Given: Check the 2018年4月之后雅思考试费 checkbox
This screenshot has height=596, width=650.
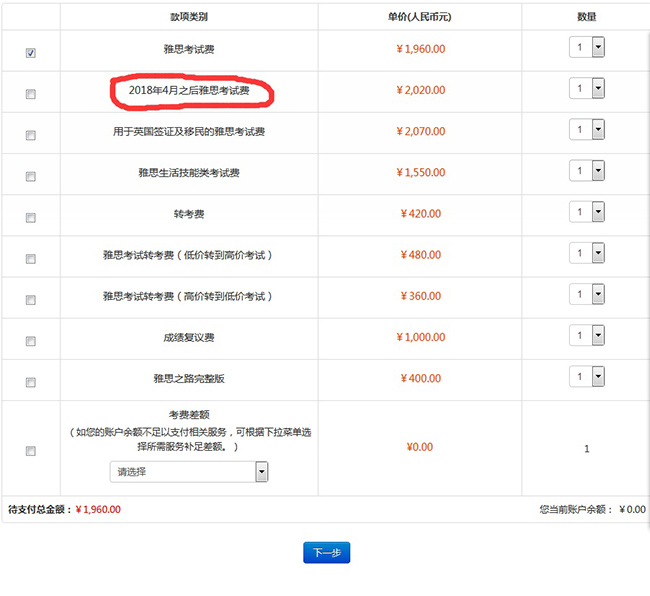Looking at the screenshot, I should [30, 94].
